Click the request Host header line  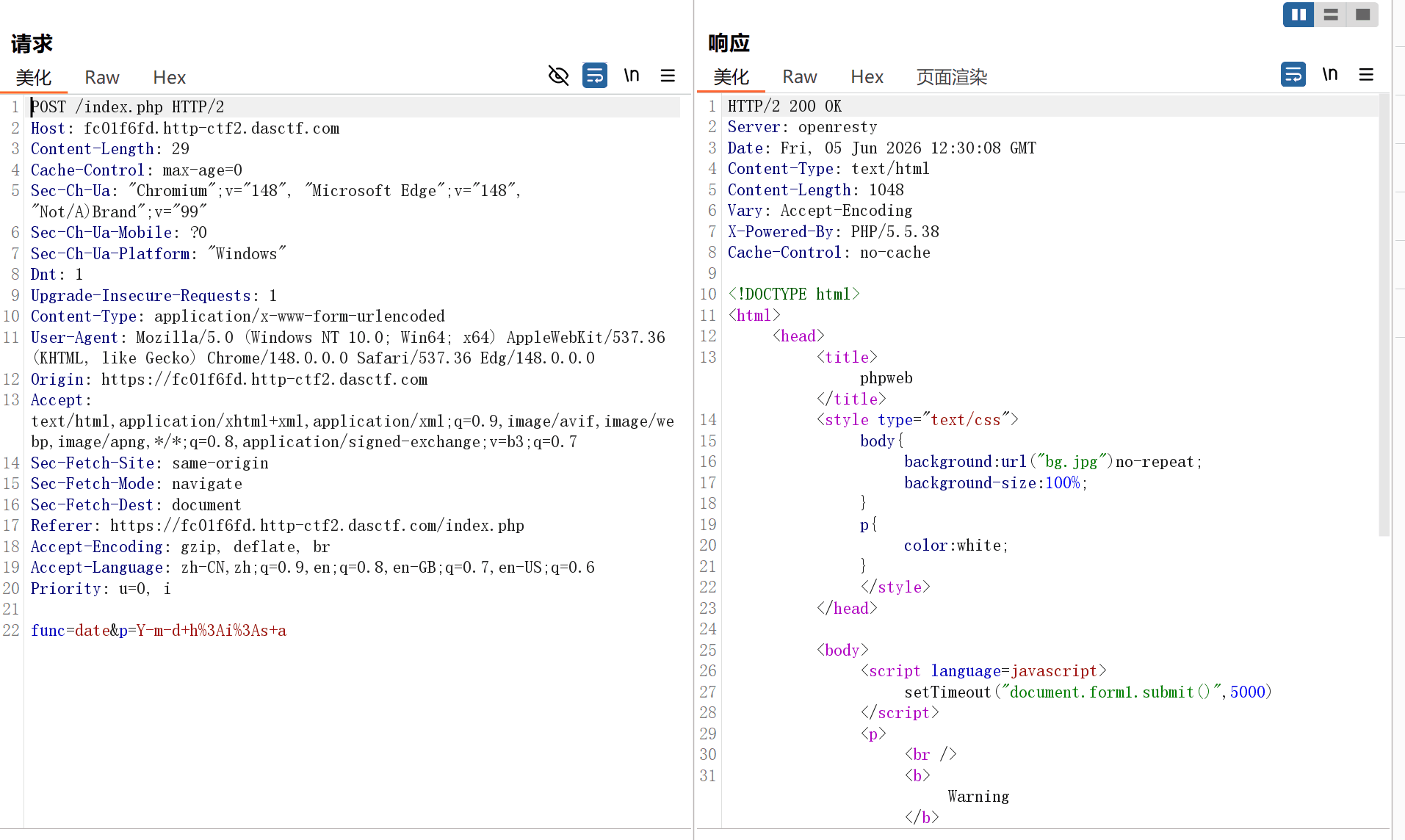tap(185, 128)
